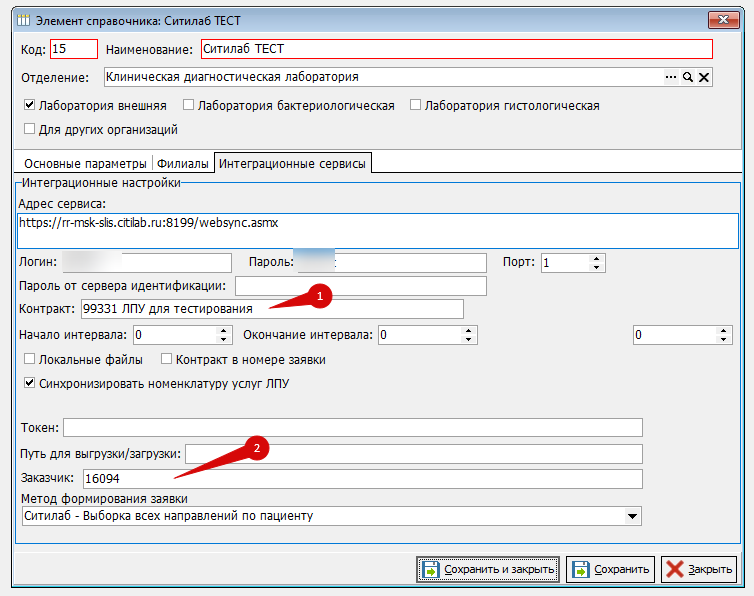Click the magnifier search icon in Отделение field

688,77
